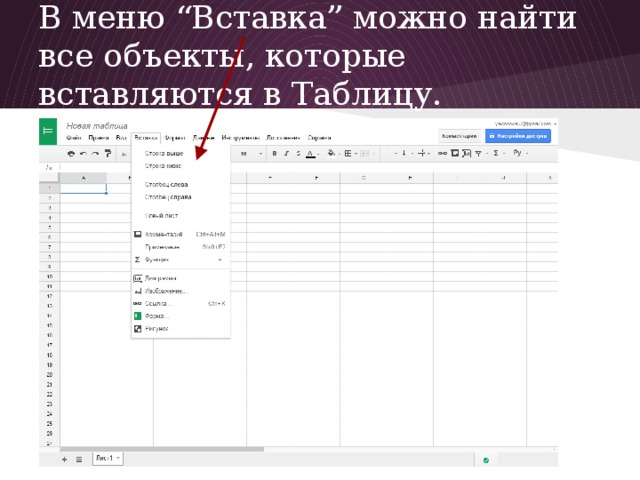Expand the 'Функция' submenu
The image size is (640, 480).
[x=181, y=260]
